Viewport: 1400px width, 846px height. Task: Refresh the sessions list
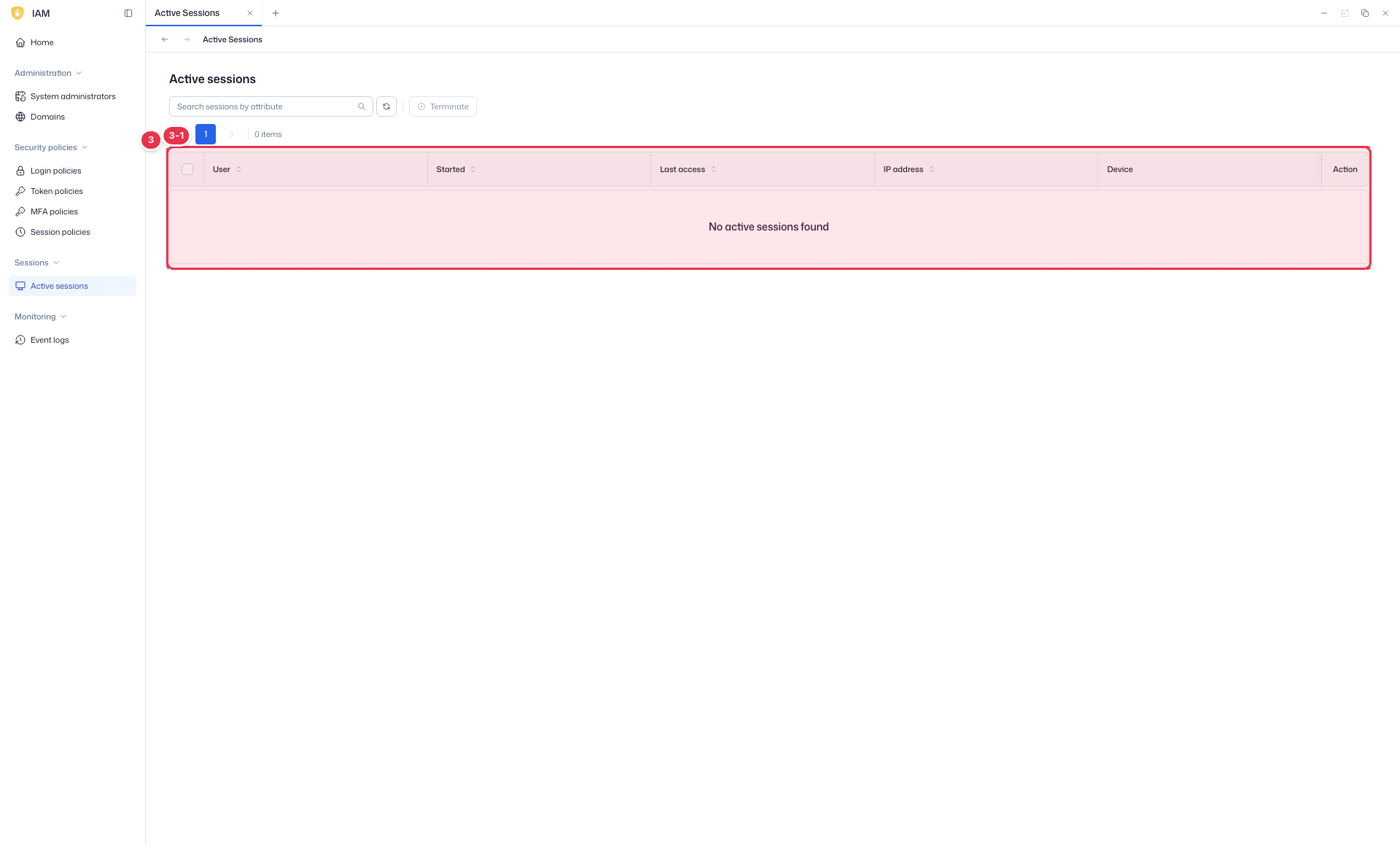pos(386,106)
